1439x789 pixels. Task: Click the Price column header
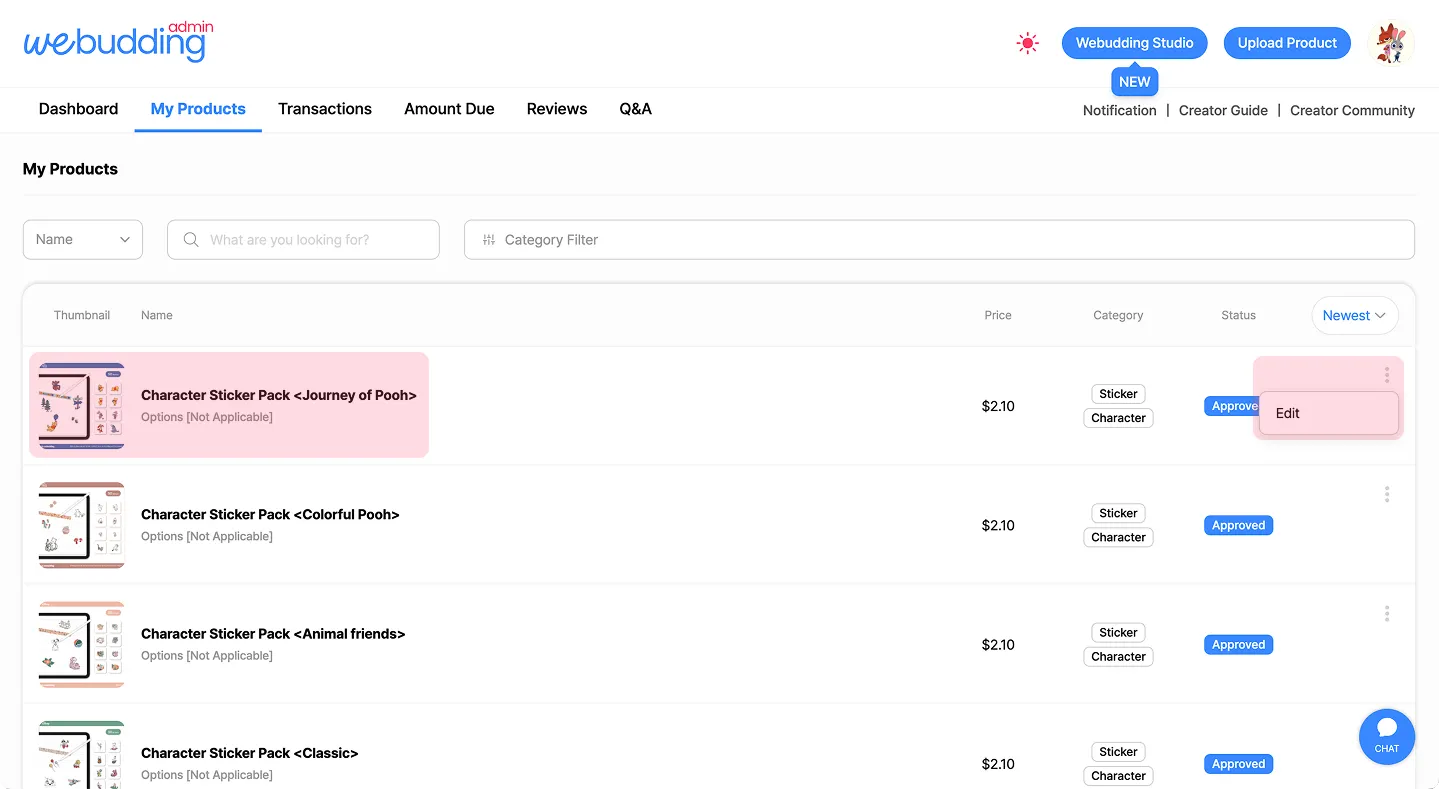tap(998, 315)
